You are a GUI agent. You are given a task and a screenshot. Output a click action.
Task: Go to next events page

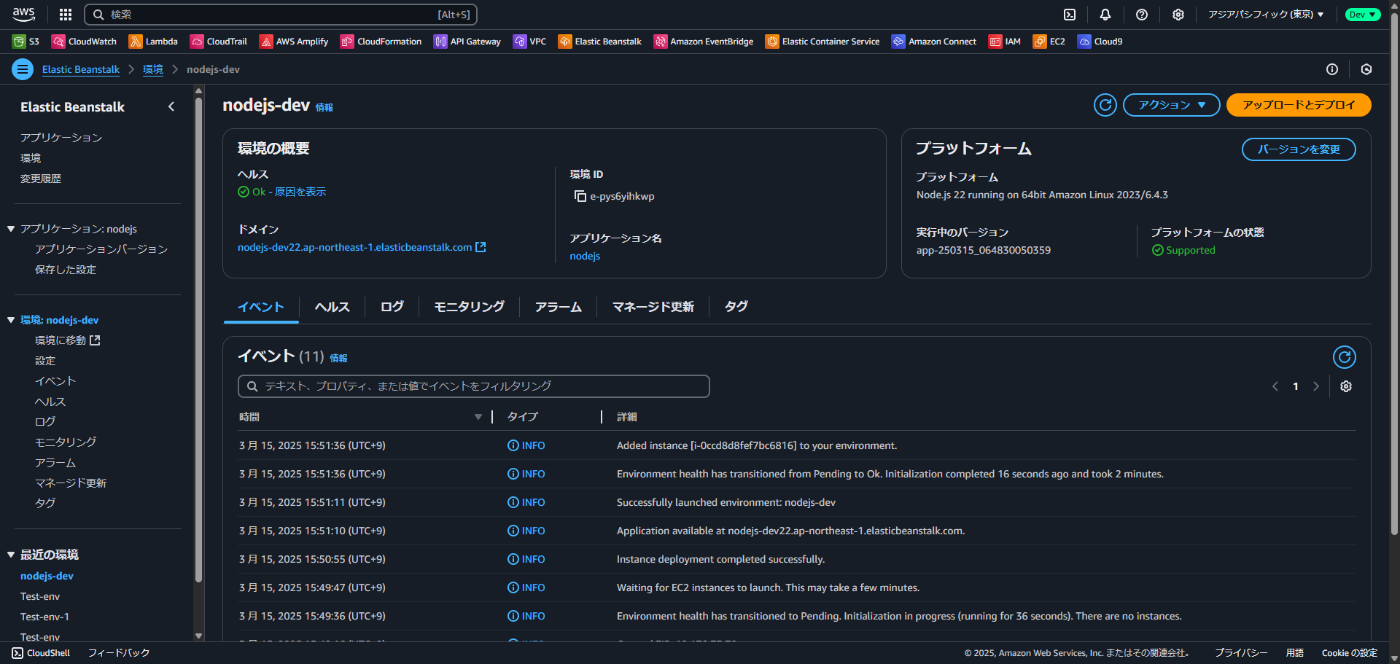pyautogui.click(x=1316, y=386)
